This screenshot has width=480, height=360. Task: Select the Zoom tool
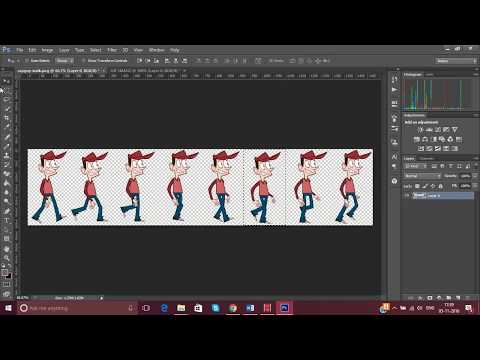[6, 258]
